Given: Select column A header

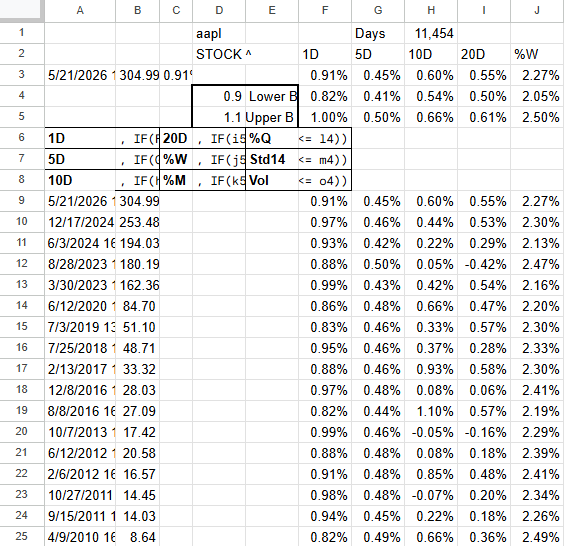Looking at the screenshot, I should click(x=80, y=10).
